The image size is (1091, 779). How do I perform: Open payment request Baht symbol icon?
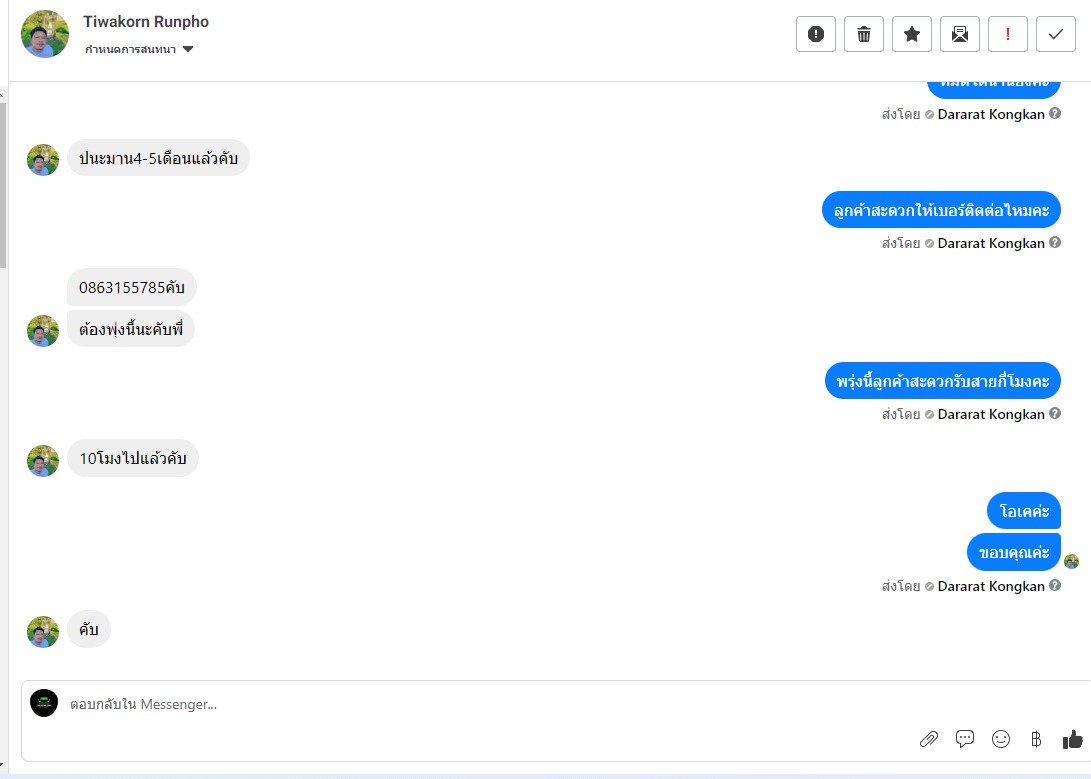tap(1036, 739)
